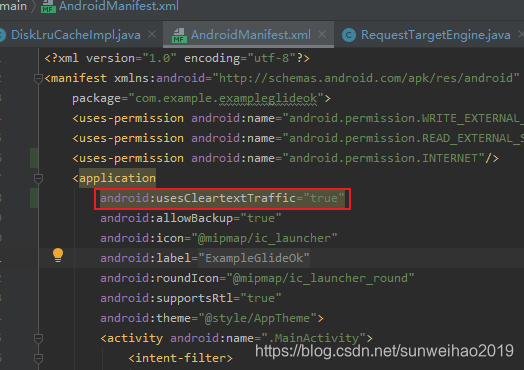
Task: Click the READ_EXTERNAL permission line
Action: [298, 138]
